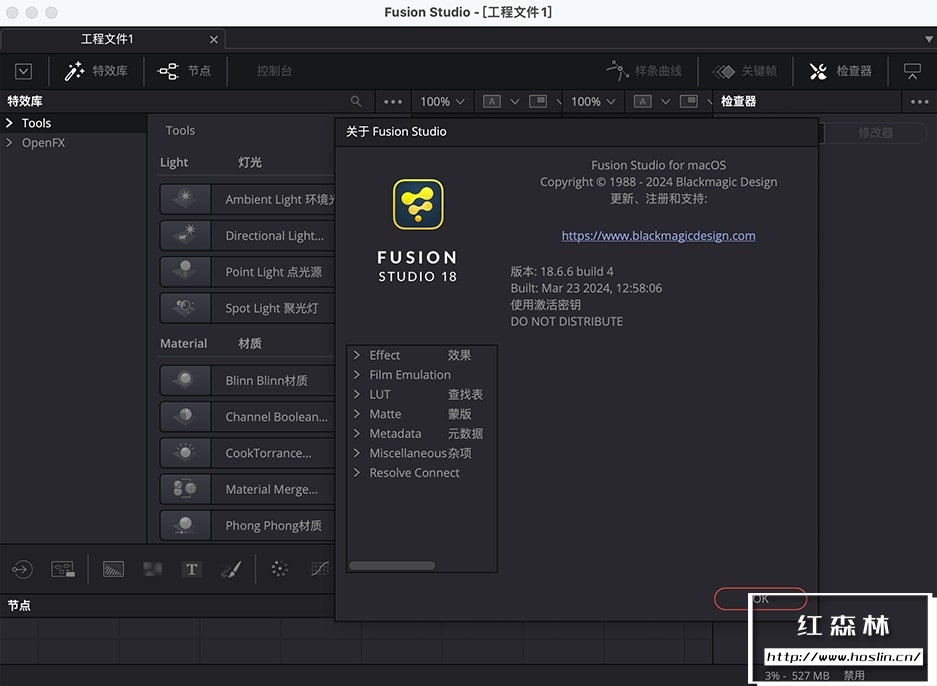Add a Fast Noise node from toolbar
The width and height of the screenshot is (937, 686).
click(x=152, y=569)
